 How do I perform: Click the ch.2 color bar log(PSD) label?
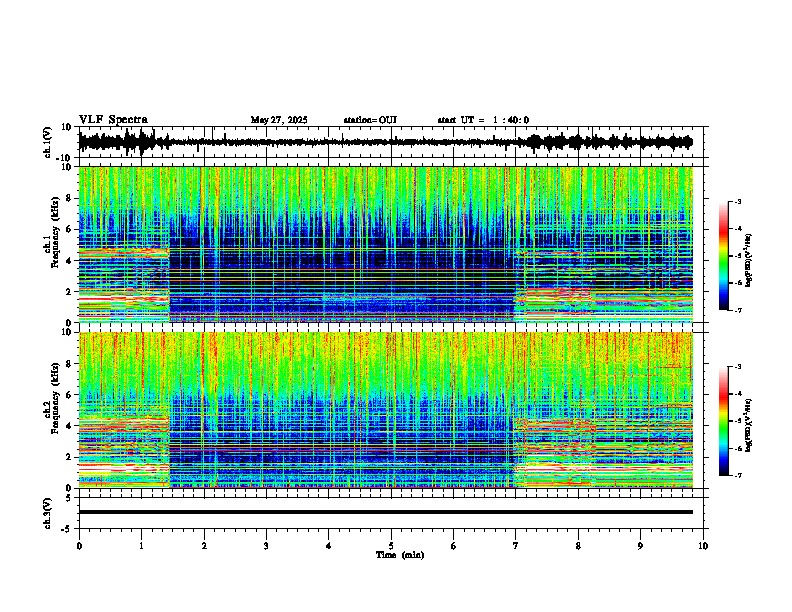(749, 425)
